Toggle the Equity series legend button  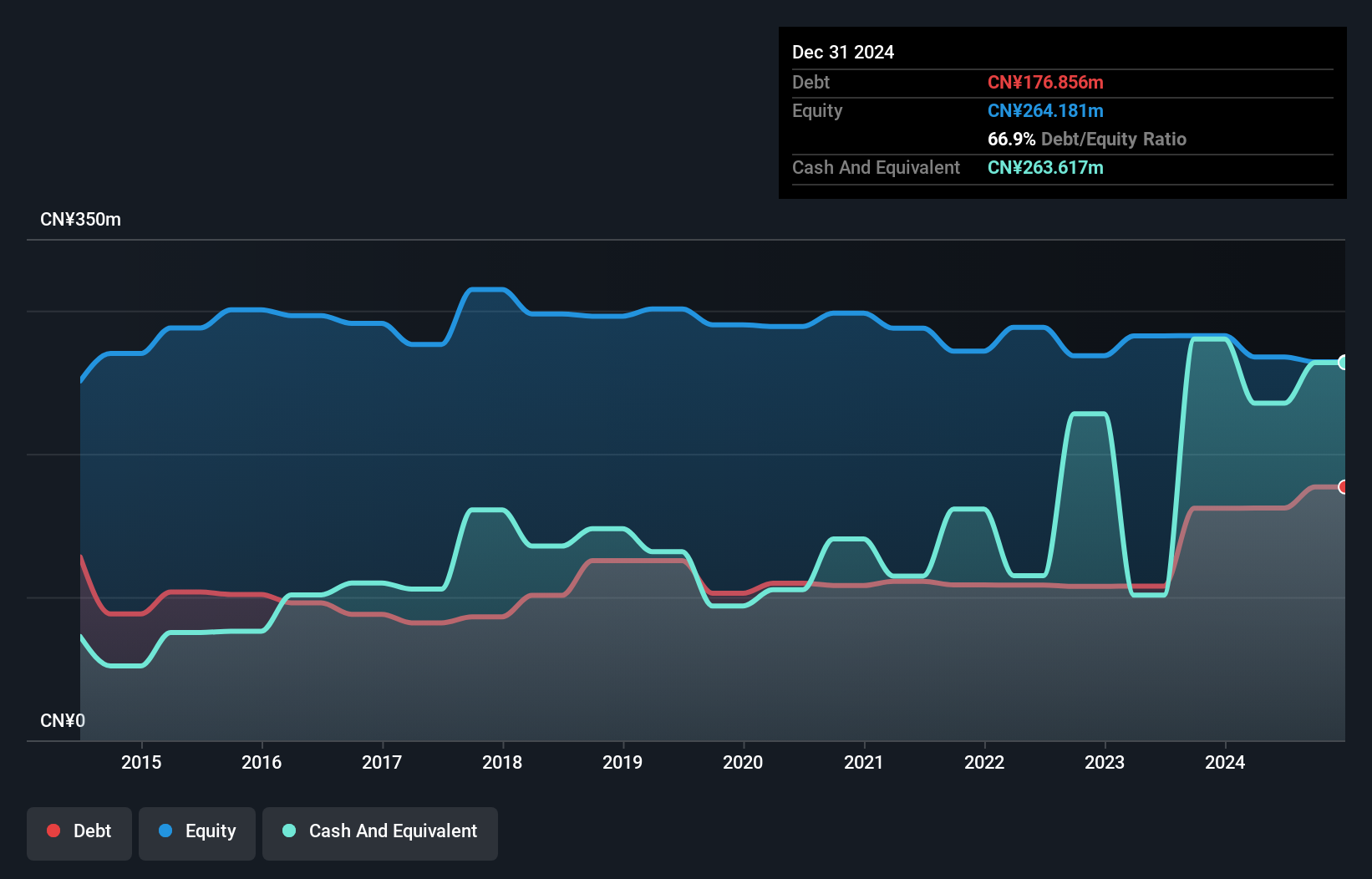(x=197, y=833)
